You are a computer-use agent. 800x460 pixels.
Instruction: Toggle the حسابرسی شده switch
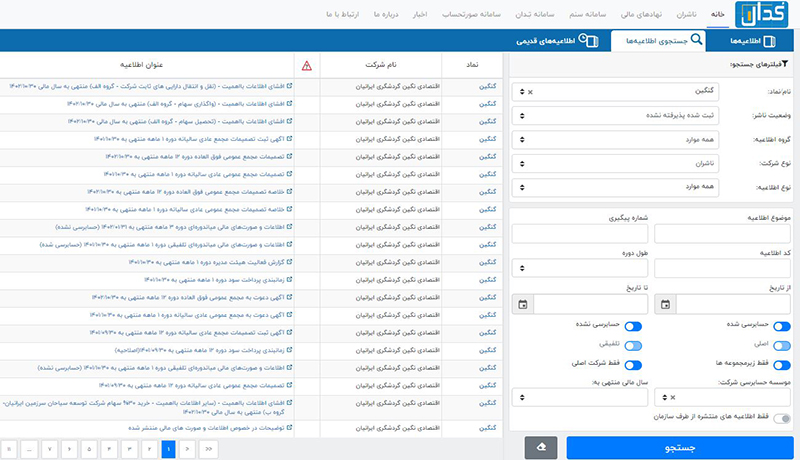[781, 326]
